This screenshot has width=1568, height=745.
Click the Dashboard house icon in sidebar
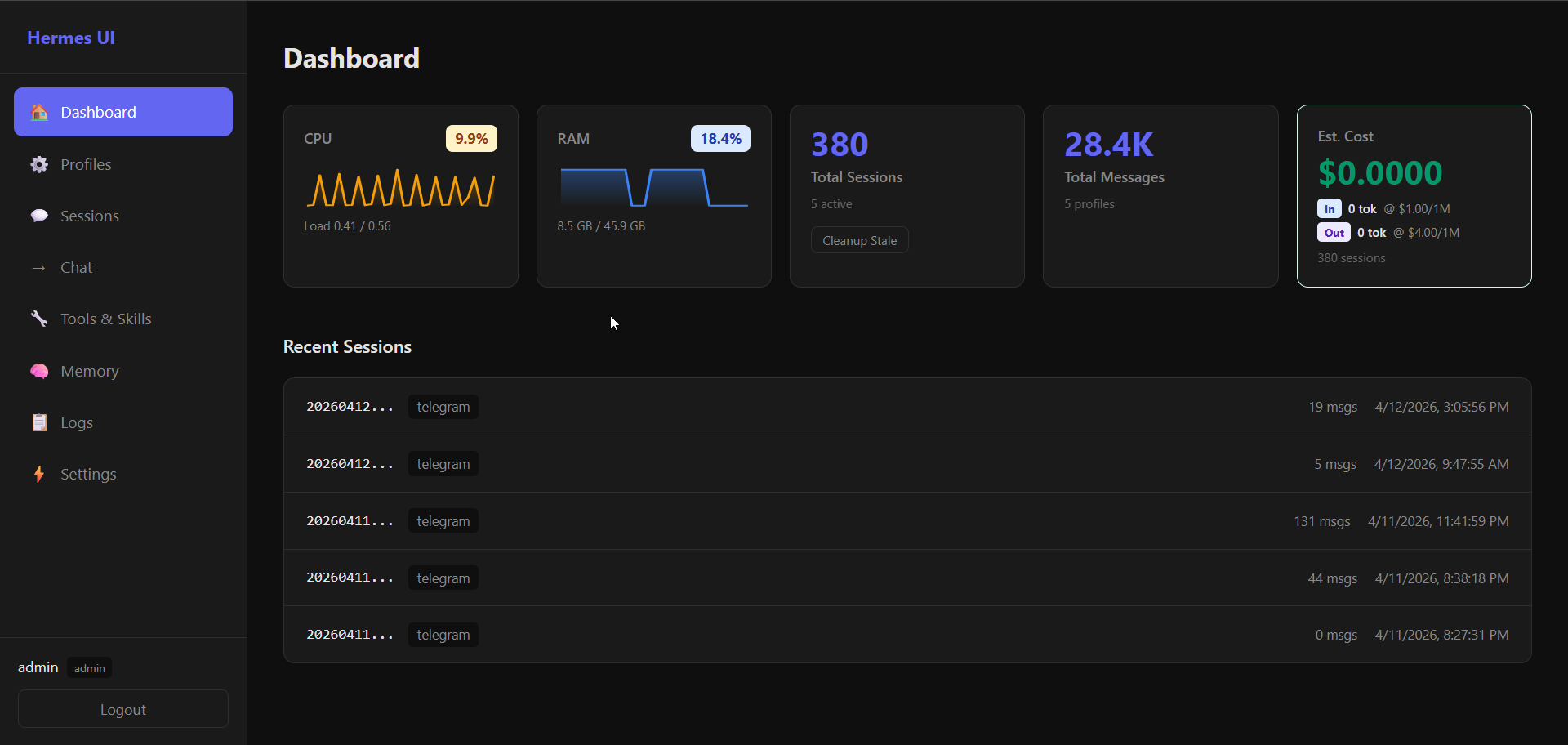click(x=39, y=113)
